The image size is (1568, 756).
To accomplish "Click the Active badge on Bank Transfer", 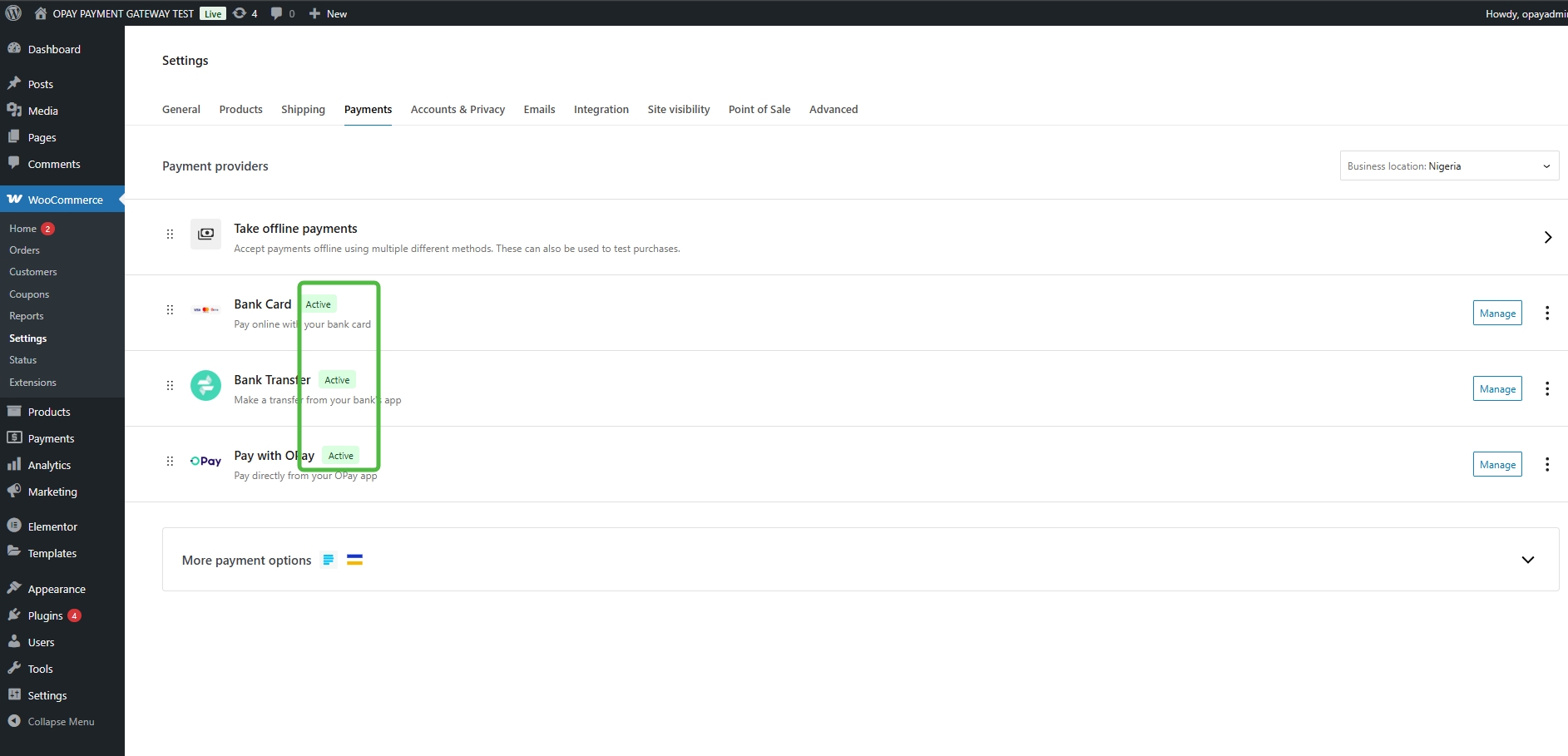I will pyautogui.click(x=337, y=379).
